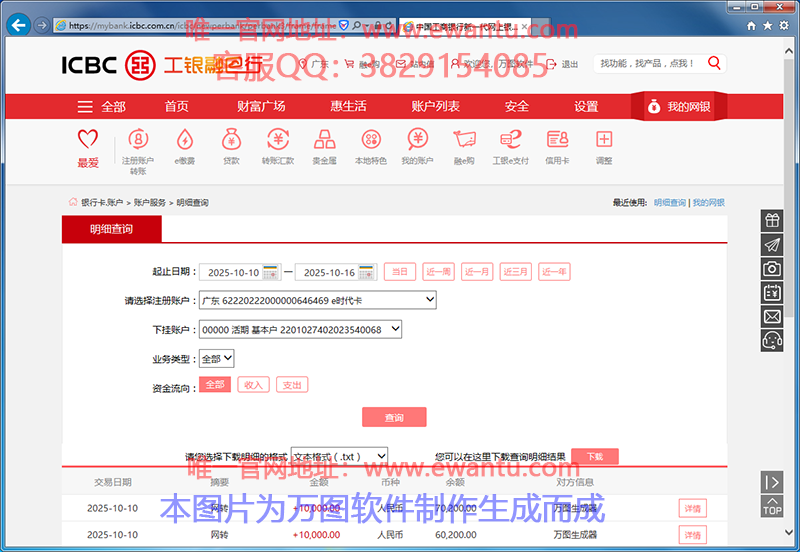The height and width of the screenshot is (552, 800).
Task: Jump to top with TOP button
Action: point(772,506)
